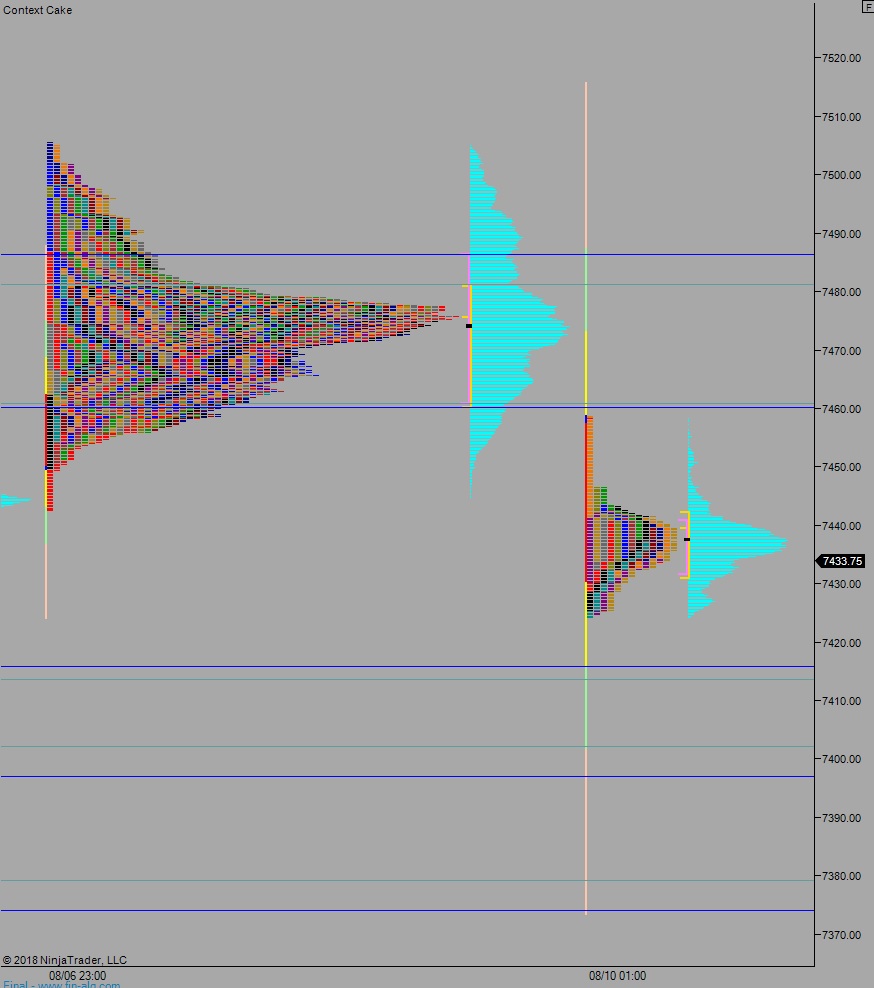Click the F button at chart corner
874x988 pixels.
[x=868, y=6]
